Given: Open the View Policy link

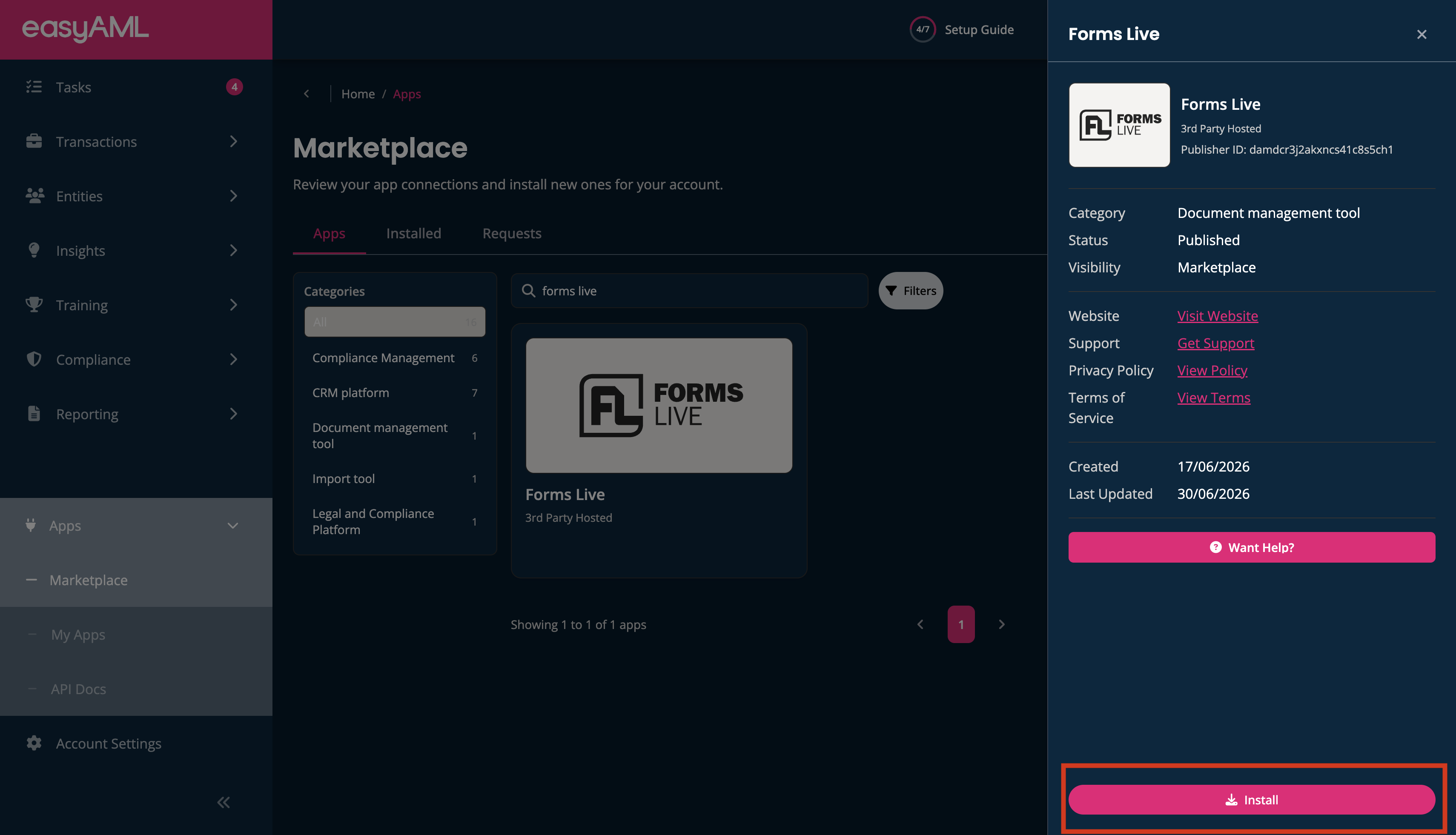Looking at the screenshot, I should coord(1212,370).
